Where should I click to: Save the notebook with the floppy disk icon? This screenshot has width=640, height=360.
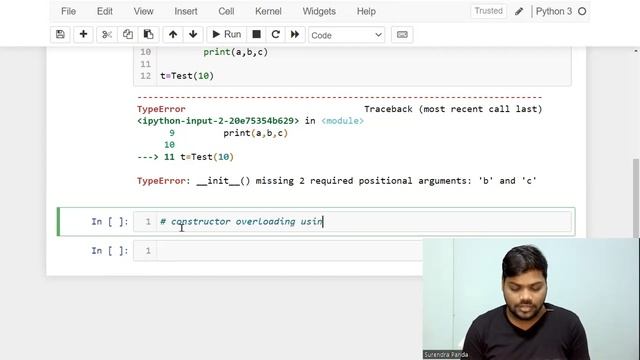pyautogui.click(x=60, y=35)
